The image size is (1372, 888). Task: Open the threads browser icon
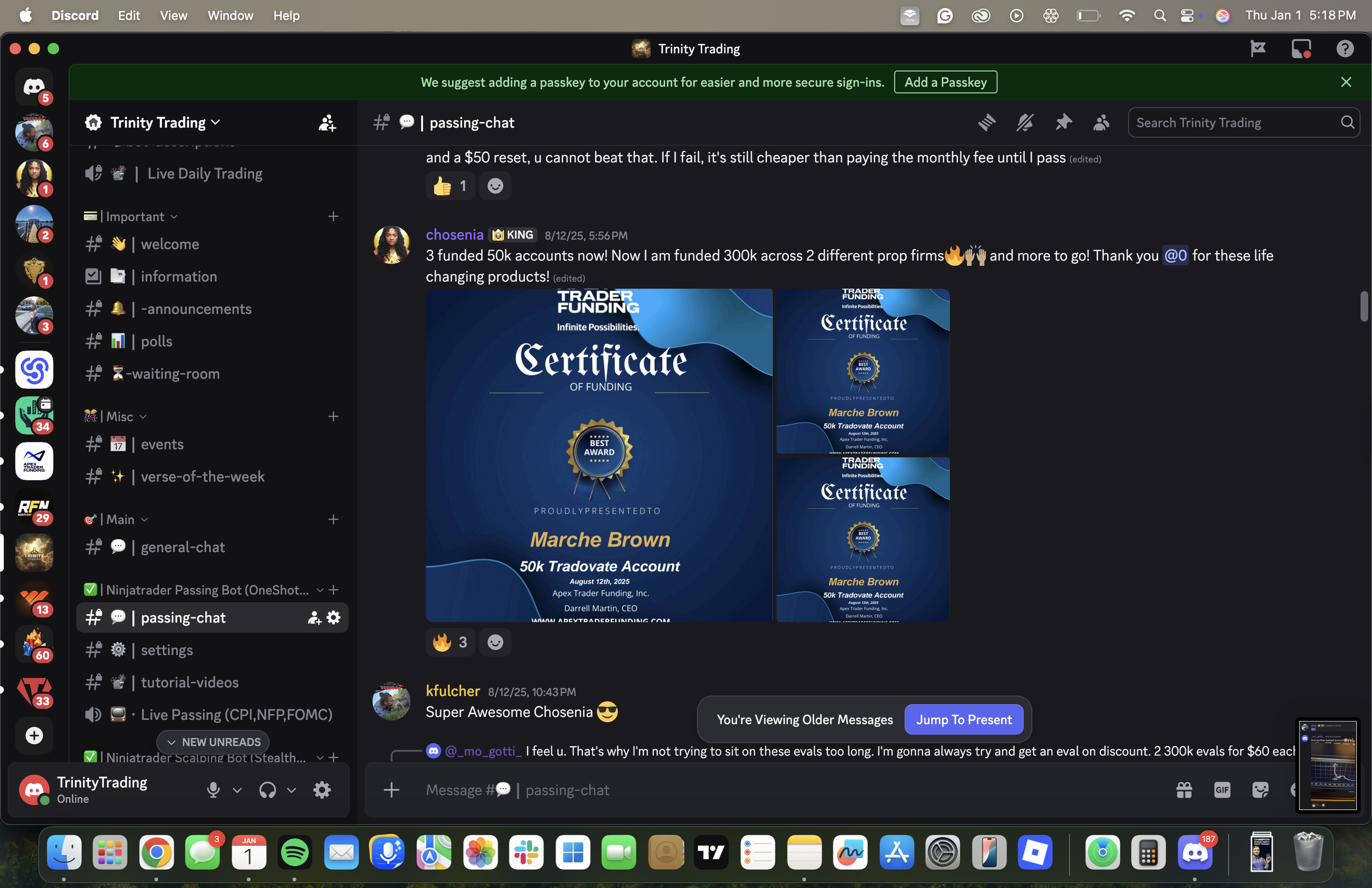point(986,122)
